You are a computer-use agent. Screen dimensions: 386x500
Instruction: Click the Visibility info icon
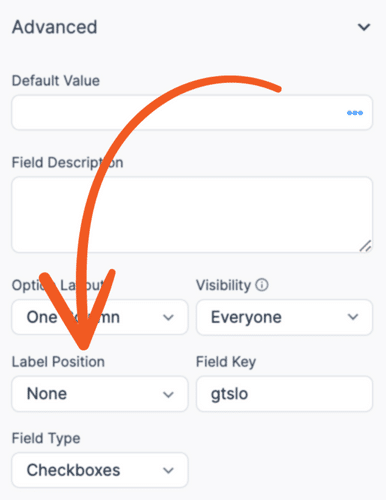click(x=262, y=285)
